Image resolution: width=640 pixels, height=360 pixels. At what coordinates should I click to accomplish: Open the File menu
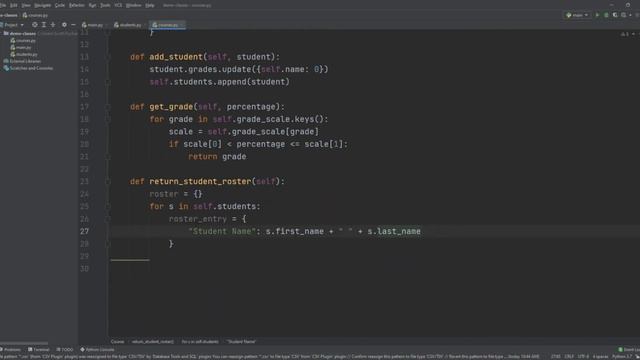tap(3, 5)
